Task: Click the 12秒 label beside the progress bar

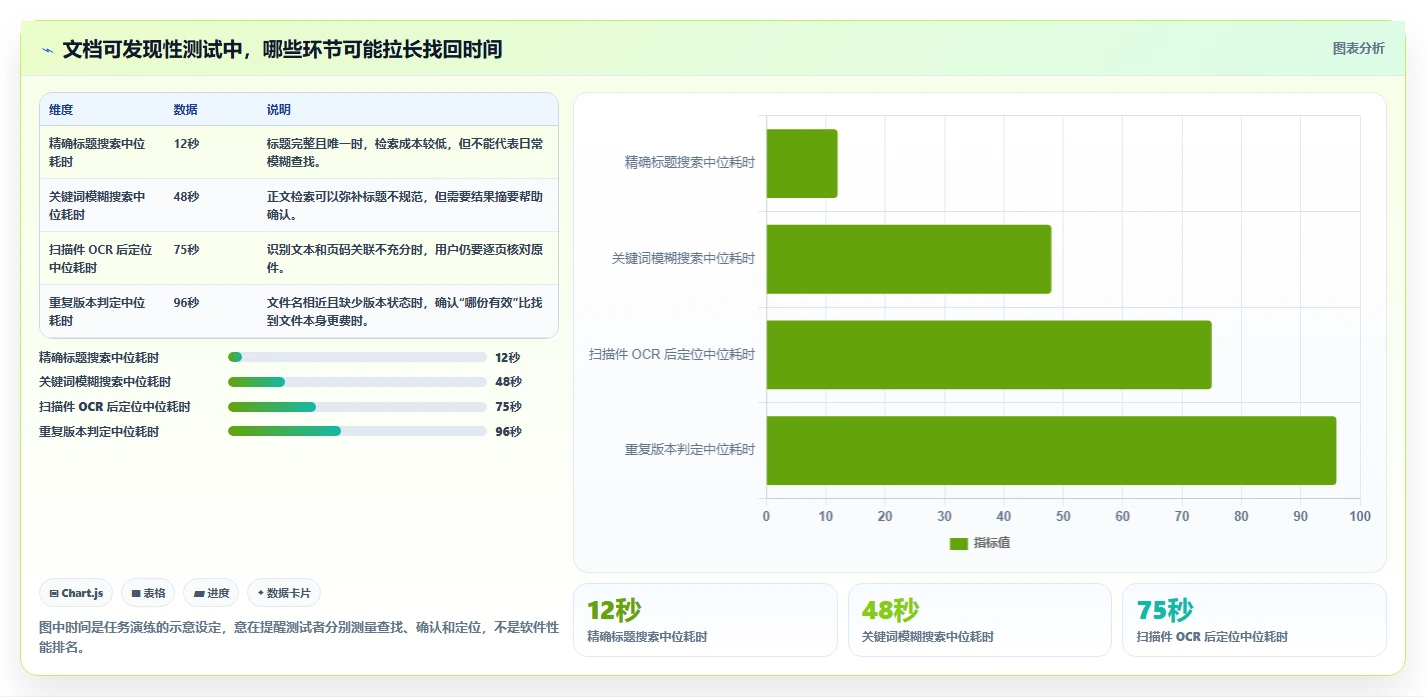Action: pyautogui.click(x=508, y=357)
